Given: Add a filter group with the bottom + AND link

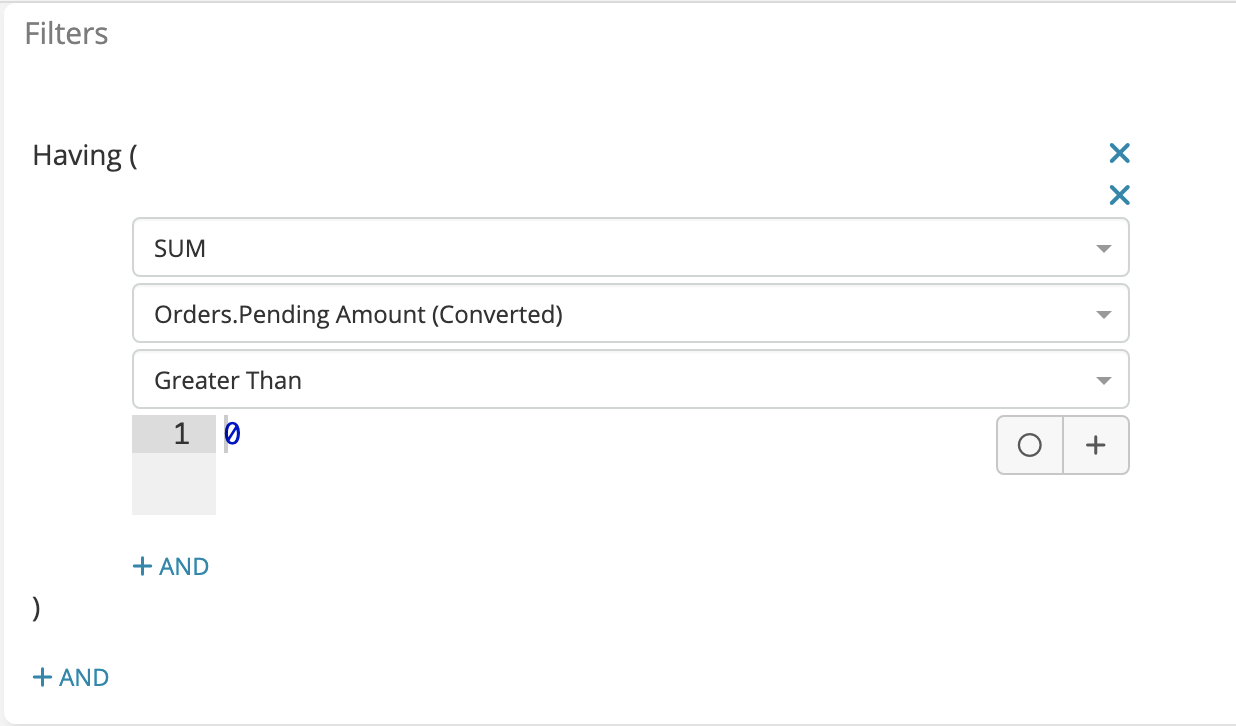Looking at the screenshot, I should pyautogui.click(x=71, y=678).
